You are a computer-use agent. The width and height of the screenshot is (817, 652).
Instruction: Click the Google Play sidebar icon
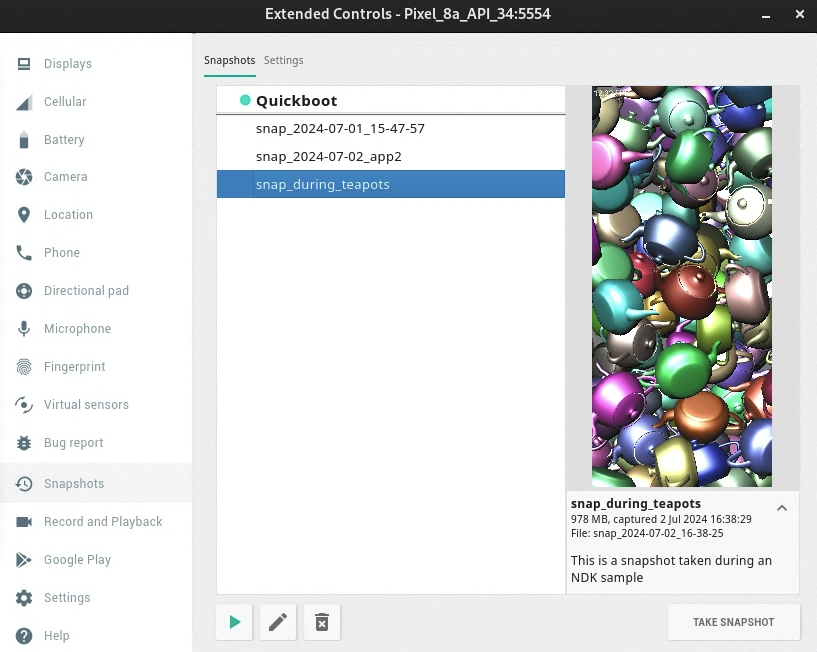(24, 560)
